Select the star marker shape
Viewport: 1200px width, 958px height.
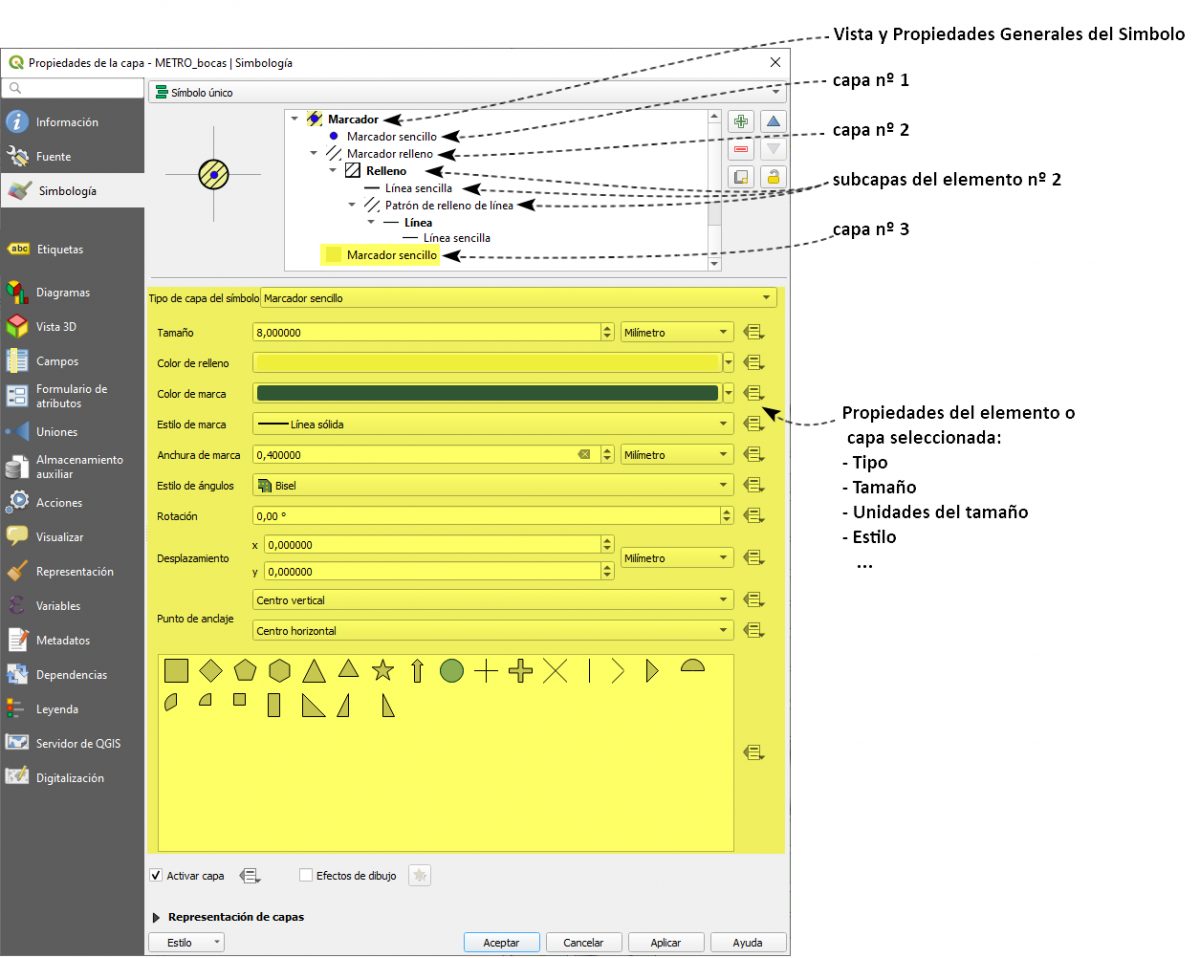click(383, 671)
